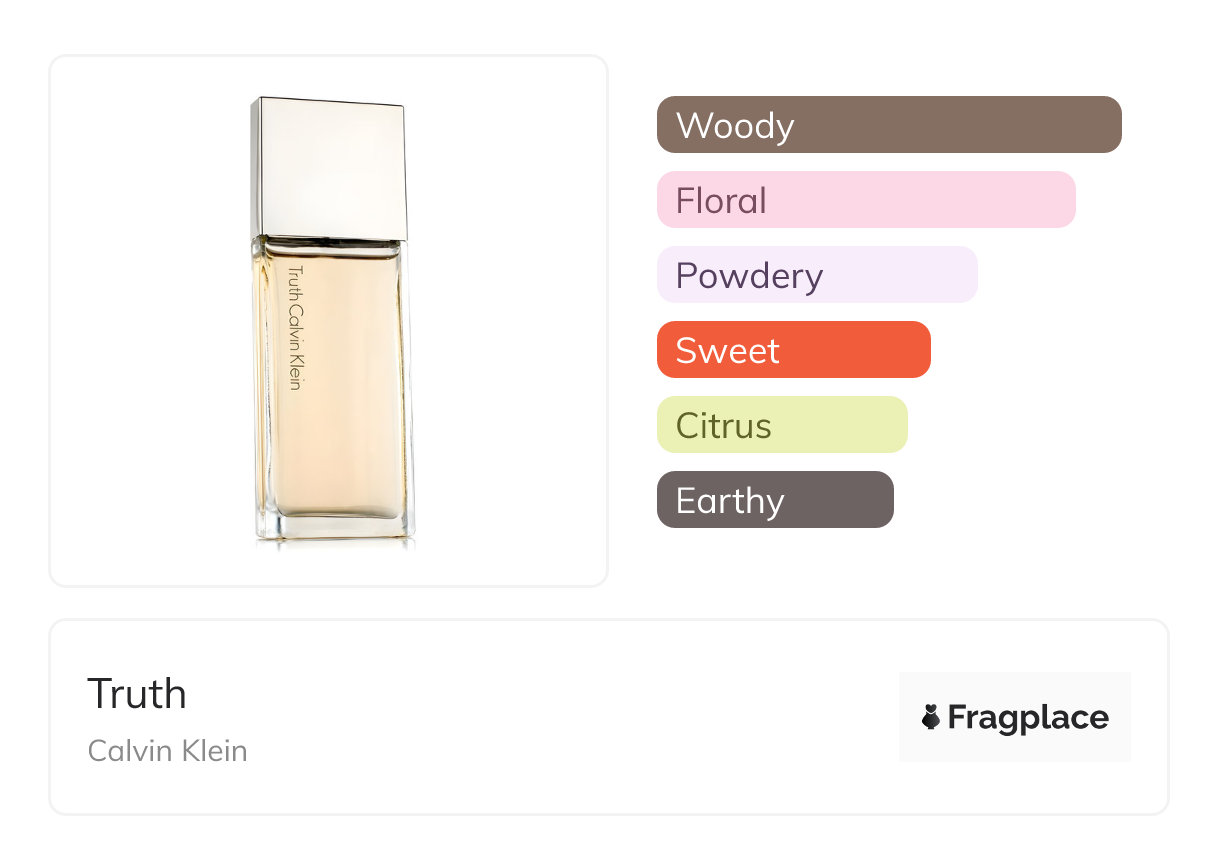Click the word Woody in the top bar
Screen dimensions: 1218x864
pos(735,126)
